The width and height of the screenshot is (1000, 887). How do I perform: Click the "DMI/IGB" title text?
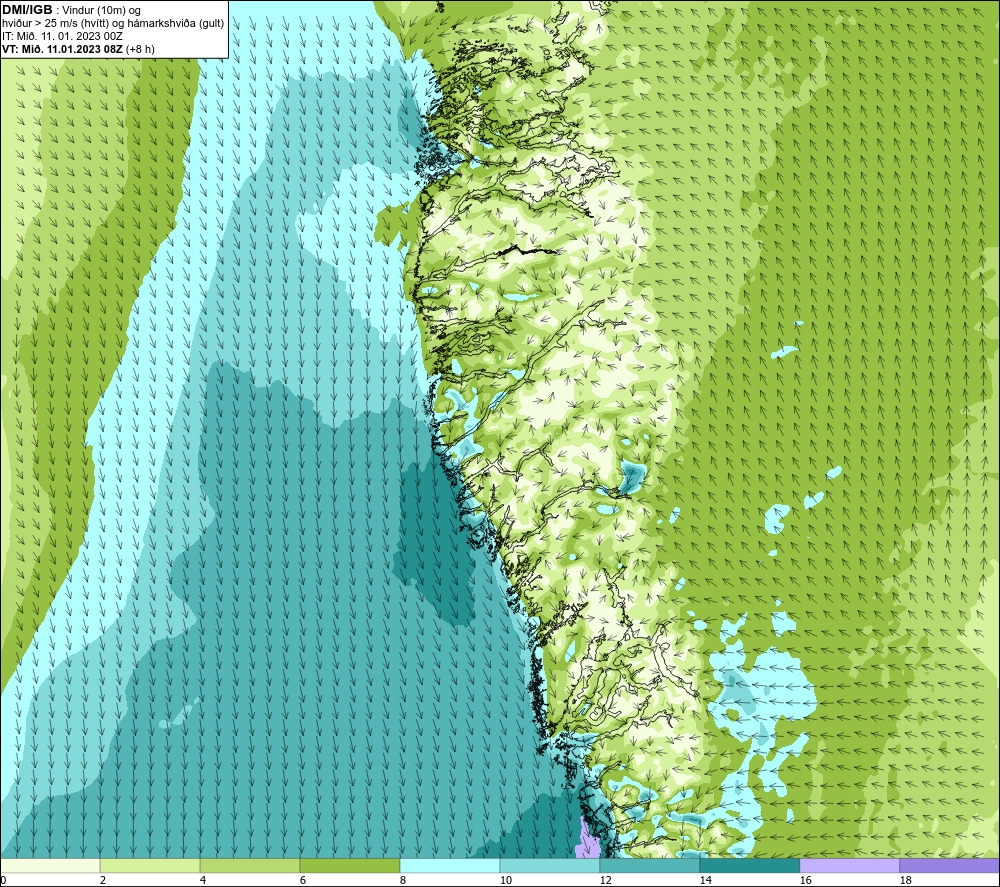[x=27, y=10]
